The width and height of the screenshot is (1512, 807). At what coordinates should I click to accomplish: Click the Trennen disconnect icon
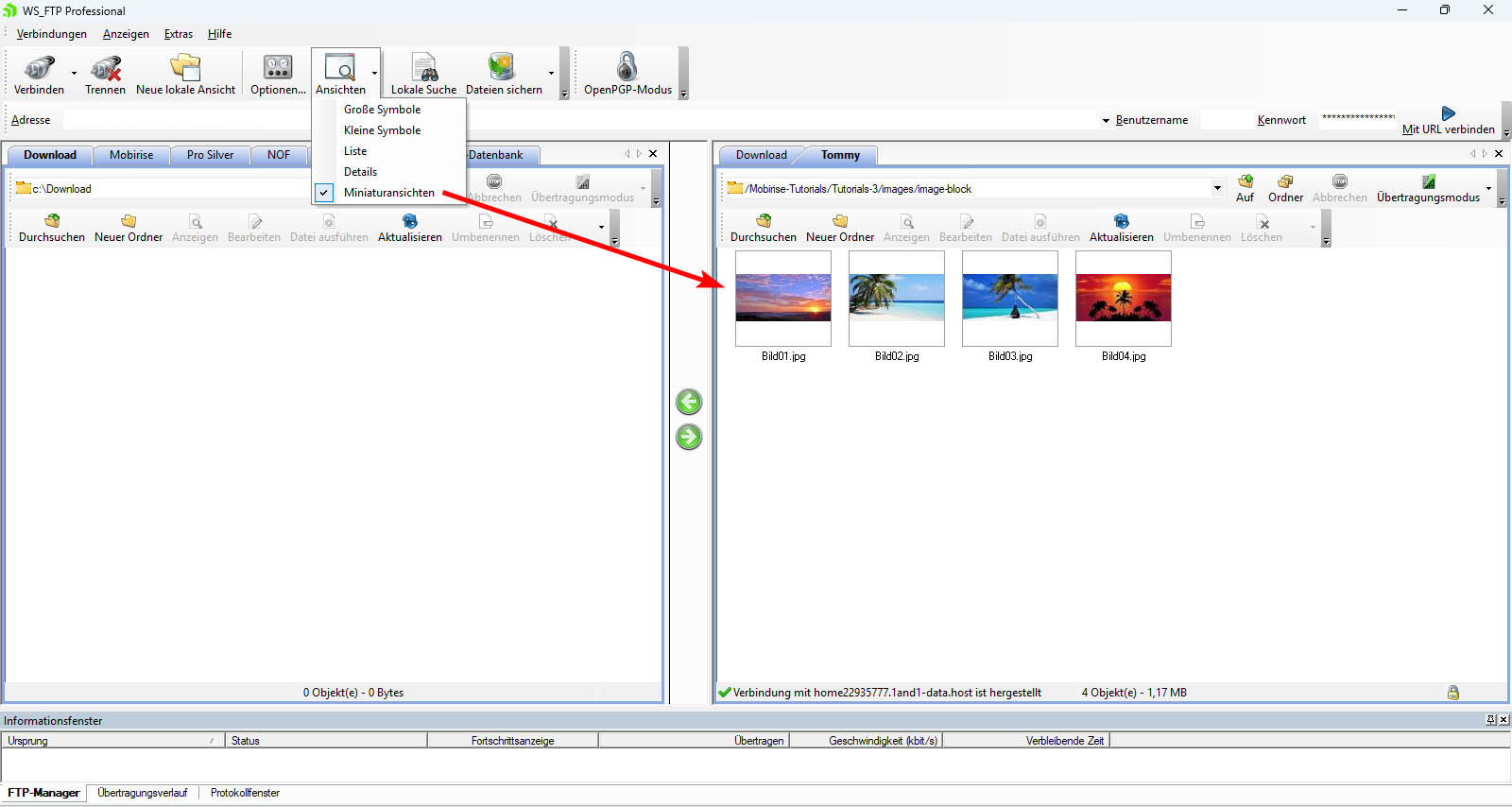pyautogui.click(x=105, y=69)
